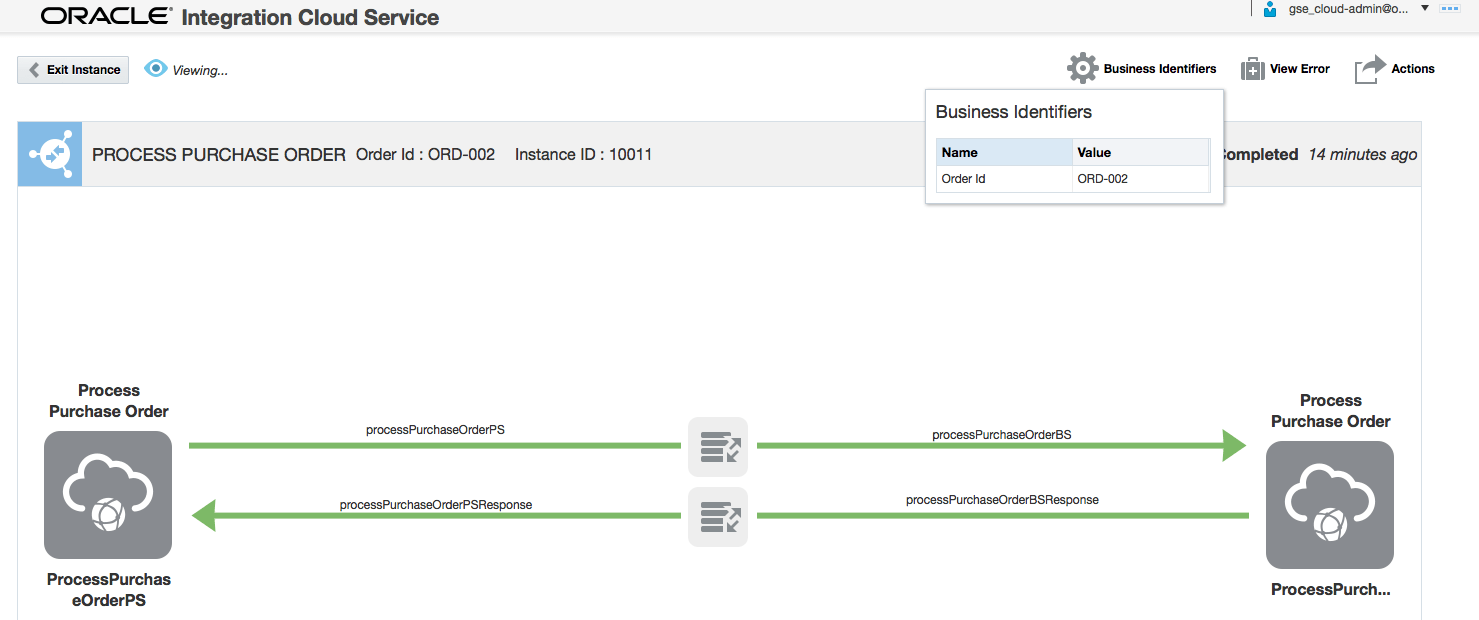This screenshot has width=1479, height=620.
Task: Click the Business Identifiers popup title
Action: click(1014, 112)
